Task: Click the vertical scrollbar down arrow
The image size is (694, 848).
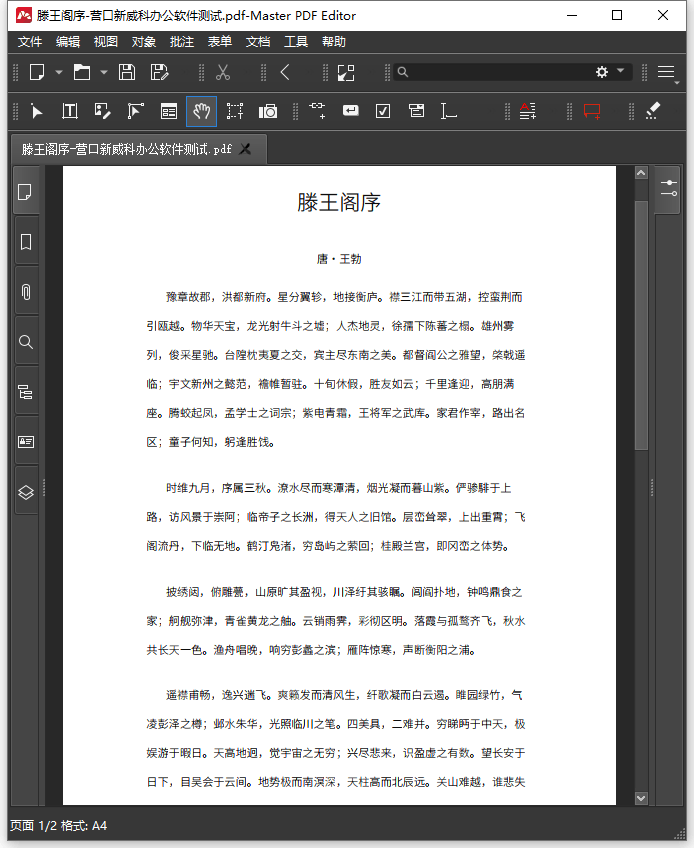Action: pyautogui.click(x=641, y=798)
